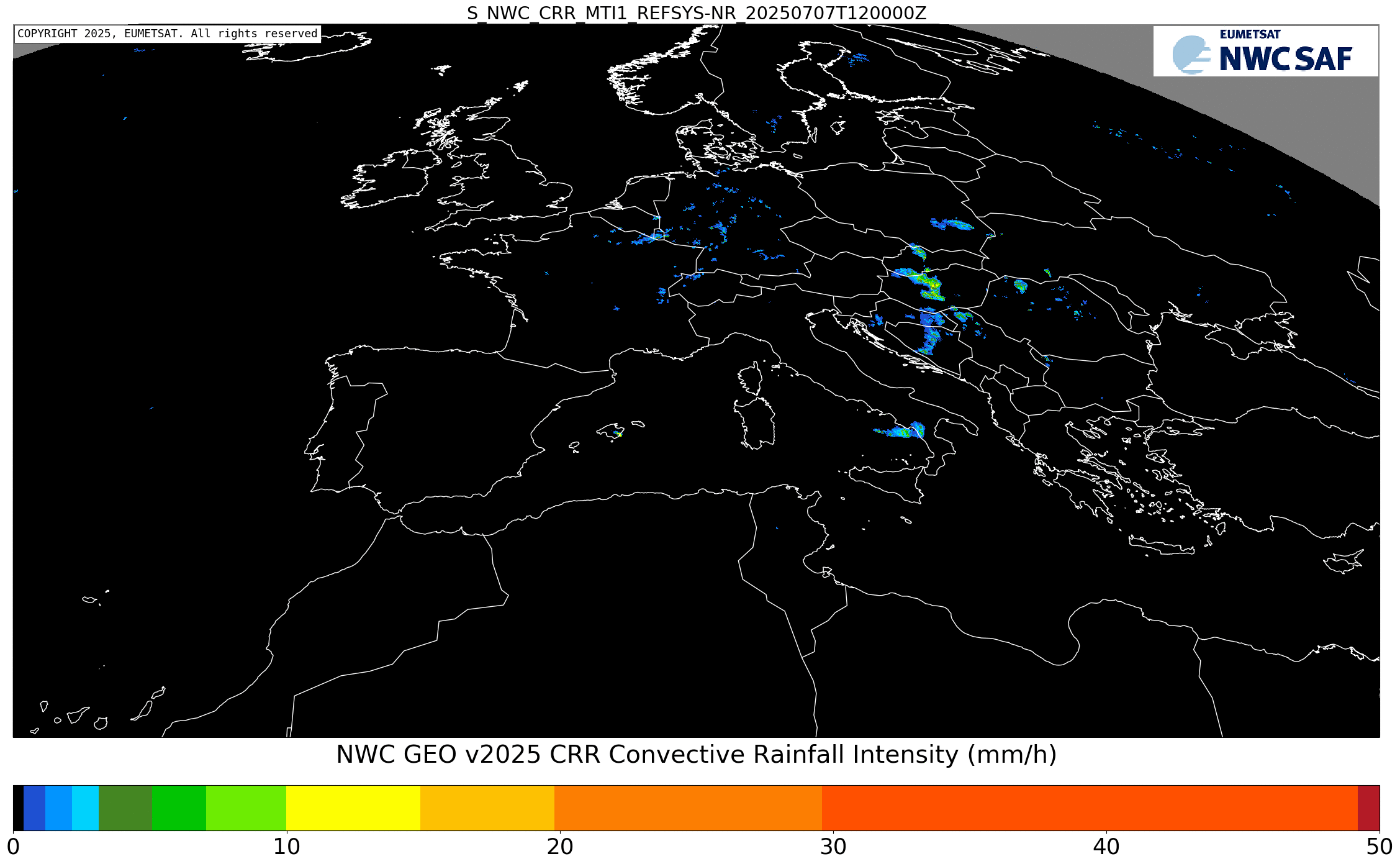
Task: Click the title S_NWC_CRR_MTI1_REFSYS-NR_20250707T120000Z
Action: point(697,13)
